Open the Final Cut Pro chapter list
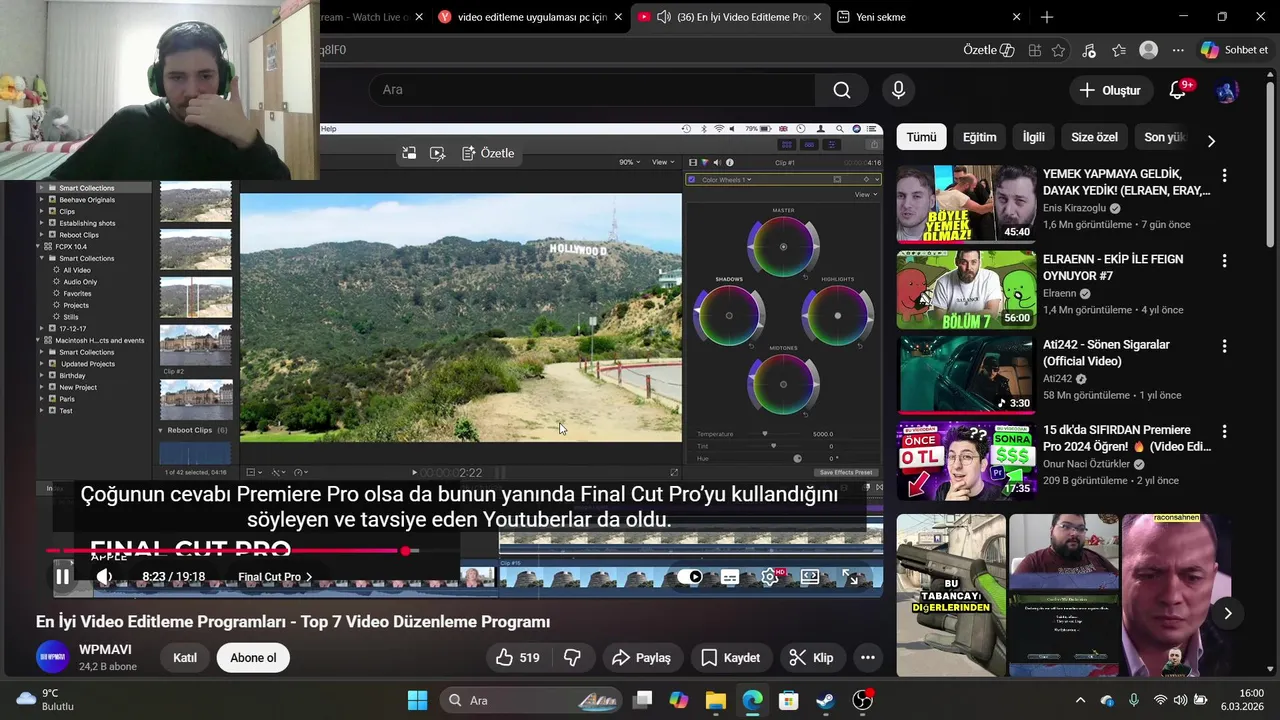Screen dimensions: 1280x720 pyautogui.click(x=275, y=577)
